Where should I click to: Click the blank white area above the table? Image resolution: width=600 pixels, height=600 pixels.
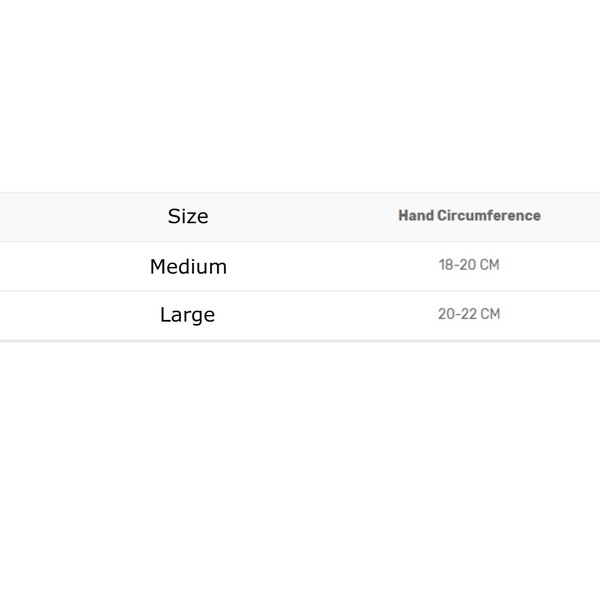[300, 96]
